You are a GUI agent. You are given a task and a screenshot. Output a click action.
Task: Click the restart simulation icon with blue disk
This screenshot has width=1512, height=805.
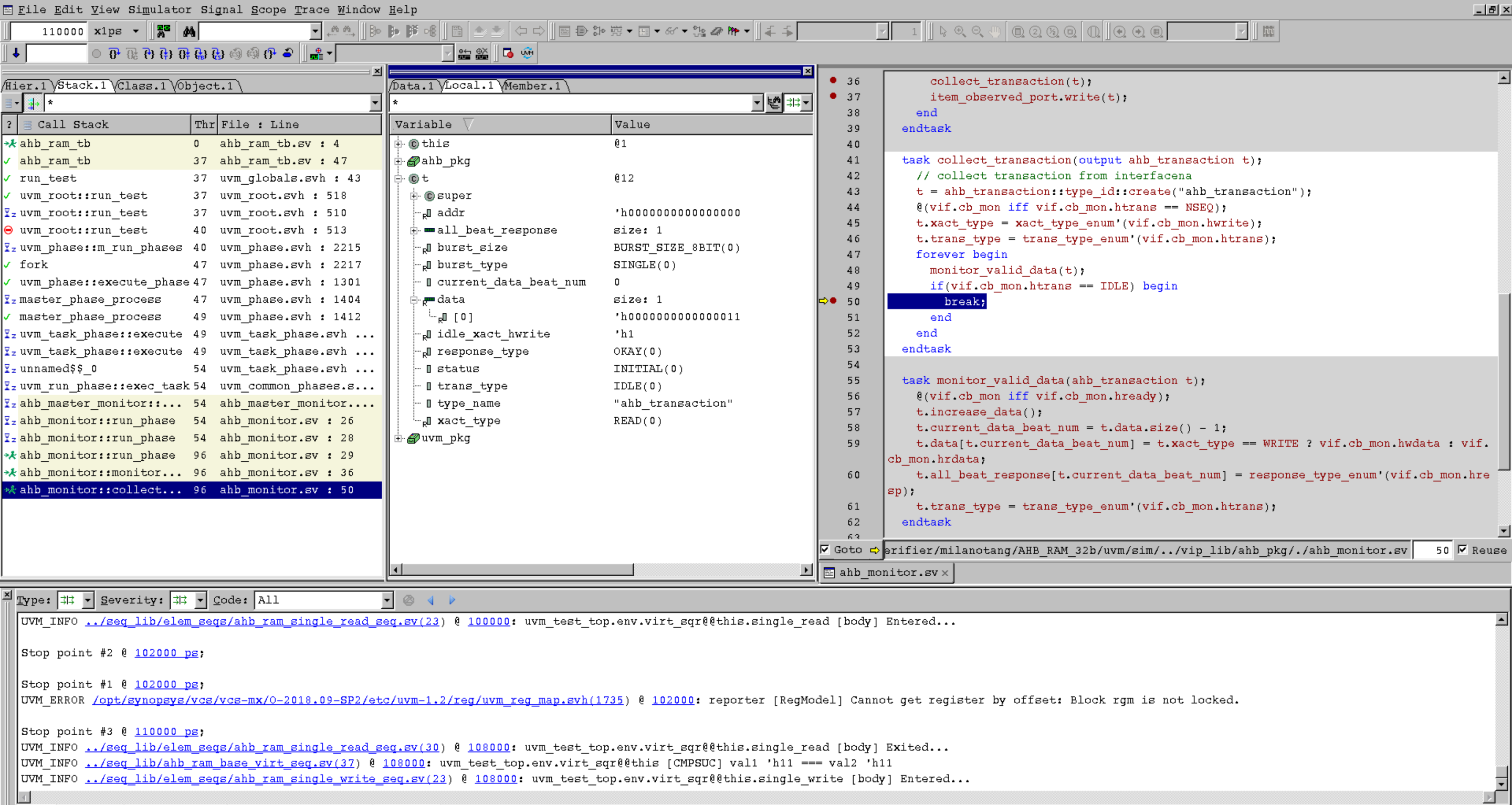tap(288, 54)
